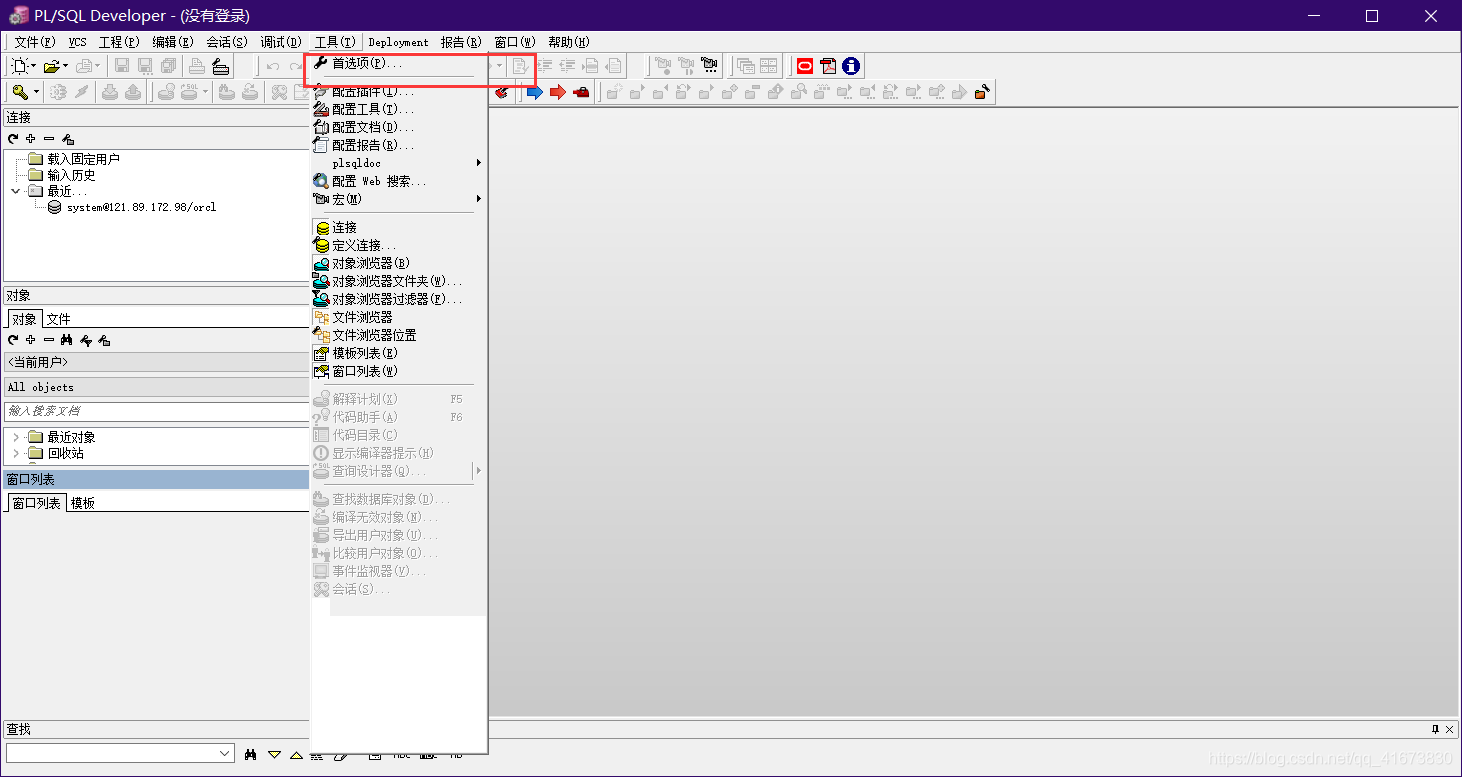The height and width of the screenshot is (777, 1462).
Task: Click plus icon in object panel toolbar
Action: click(x=31, y=340)
